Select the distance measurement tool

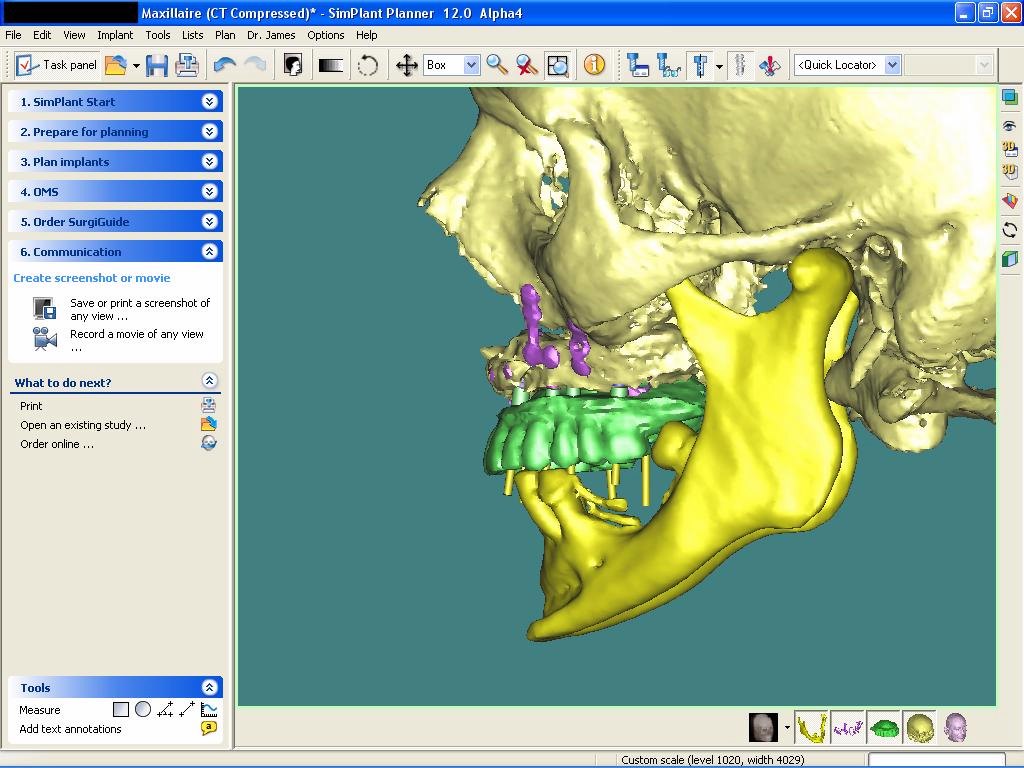187,709
